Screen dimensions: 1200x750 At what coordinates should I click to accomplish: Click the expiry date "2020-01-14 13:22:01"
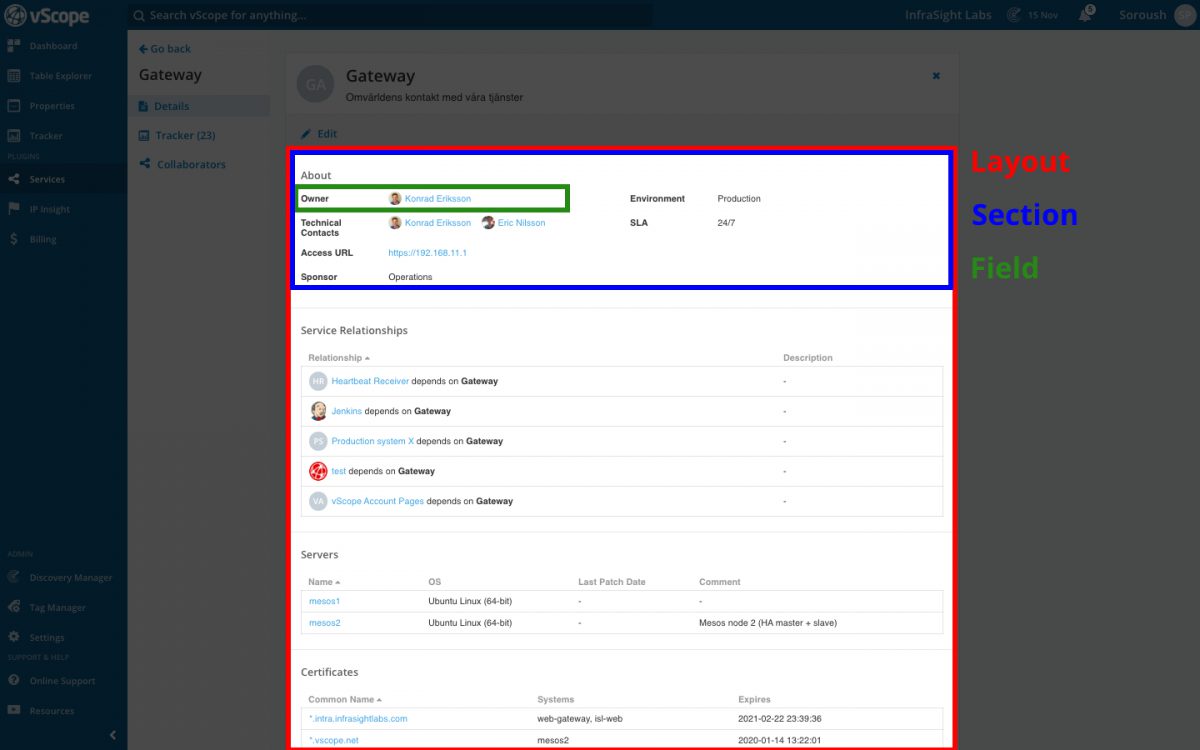click(779, 741)
